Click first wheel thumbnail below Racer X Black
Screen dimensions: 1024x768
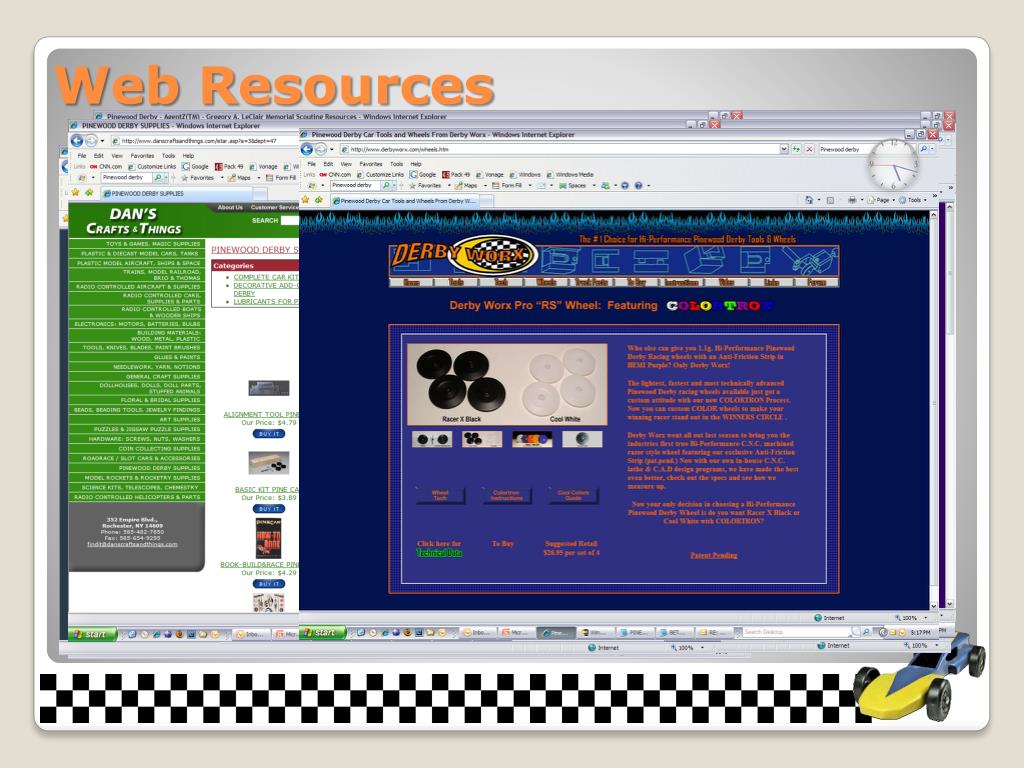click(432, 439)
